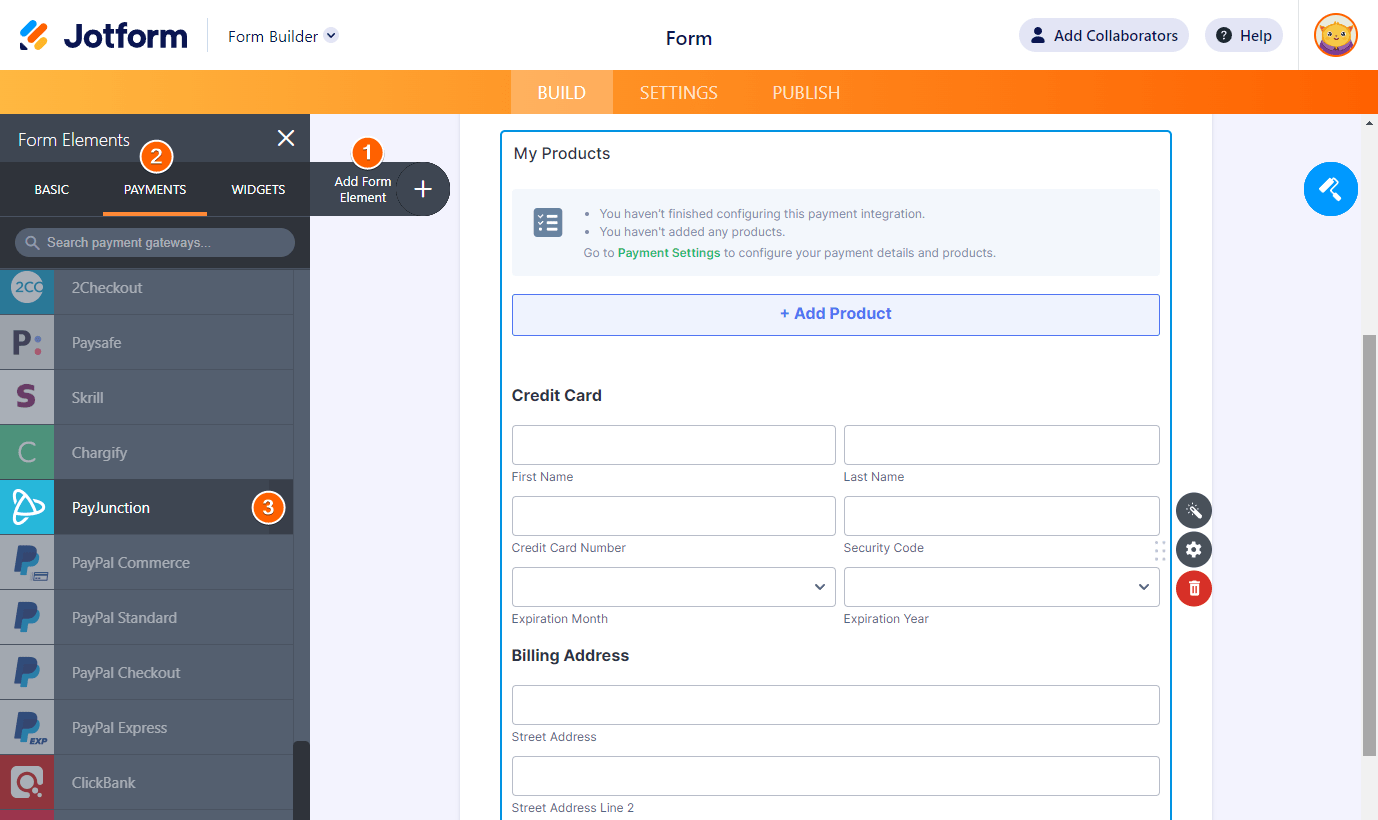Image resolution: width=1378 pixels, height=820 pixels.
Task: Click the Form title text
Action: 689,38
